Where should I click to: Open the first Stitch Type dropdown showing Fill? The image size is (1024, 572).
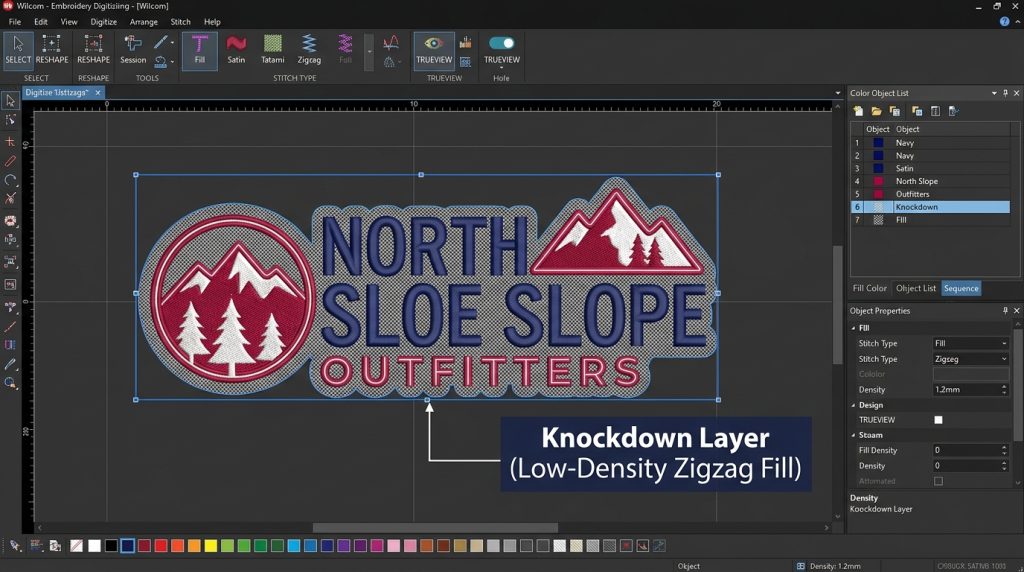pos(970,343)
